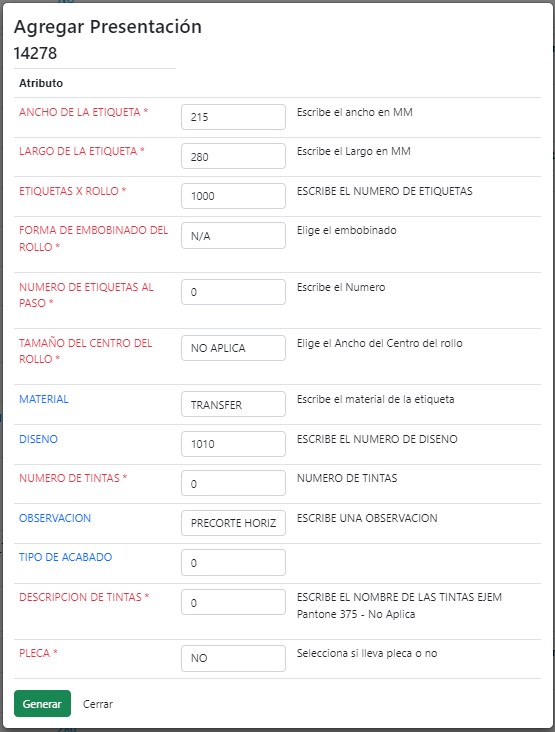Click the Tipo de Acabado input box

233,563
